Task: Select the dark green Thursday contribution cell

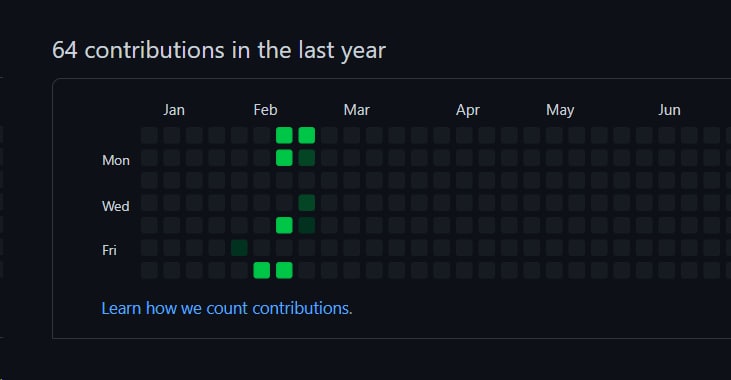Action: point(307,225)
